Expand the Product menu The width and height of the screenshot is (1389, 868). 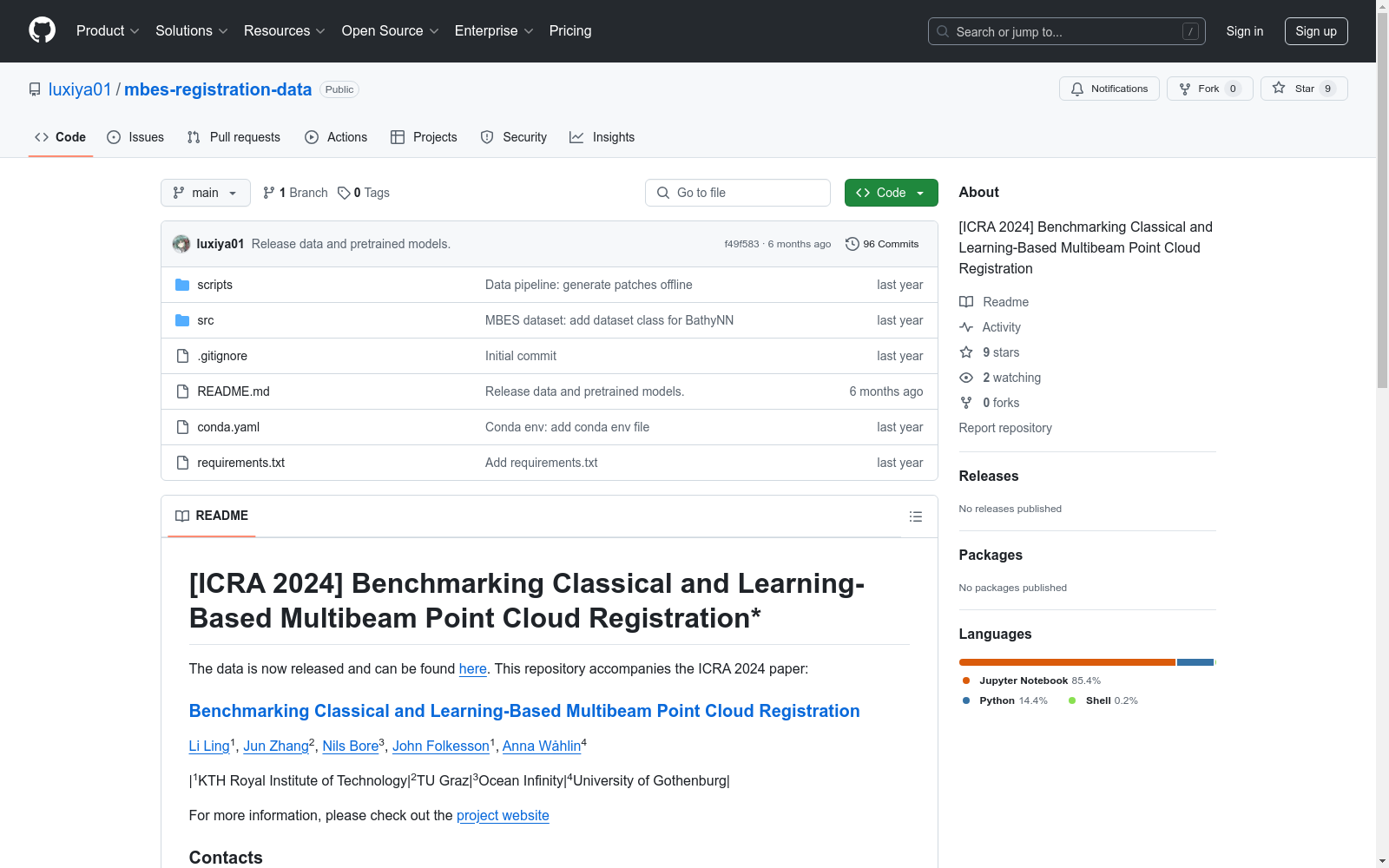coord(108,30)
